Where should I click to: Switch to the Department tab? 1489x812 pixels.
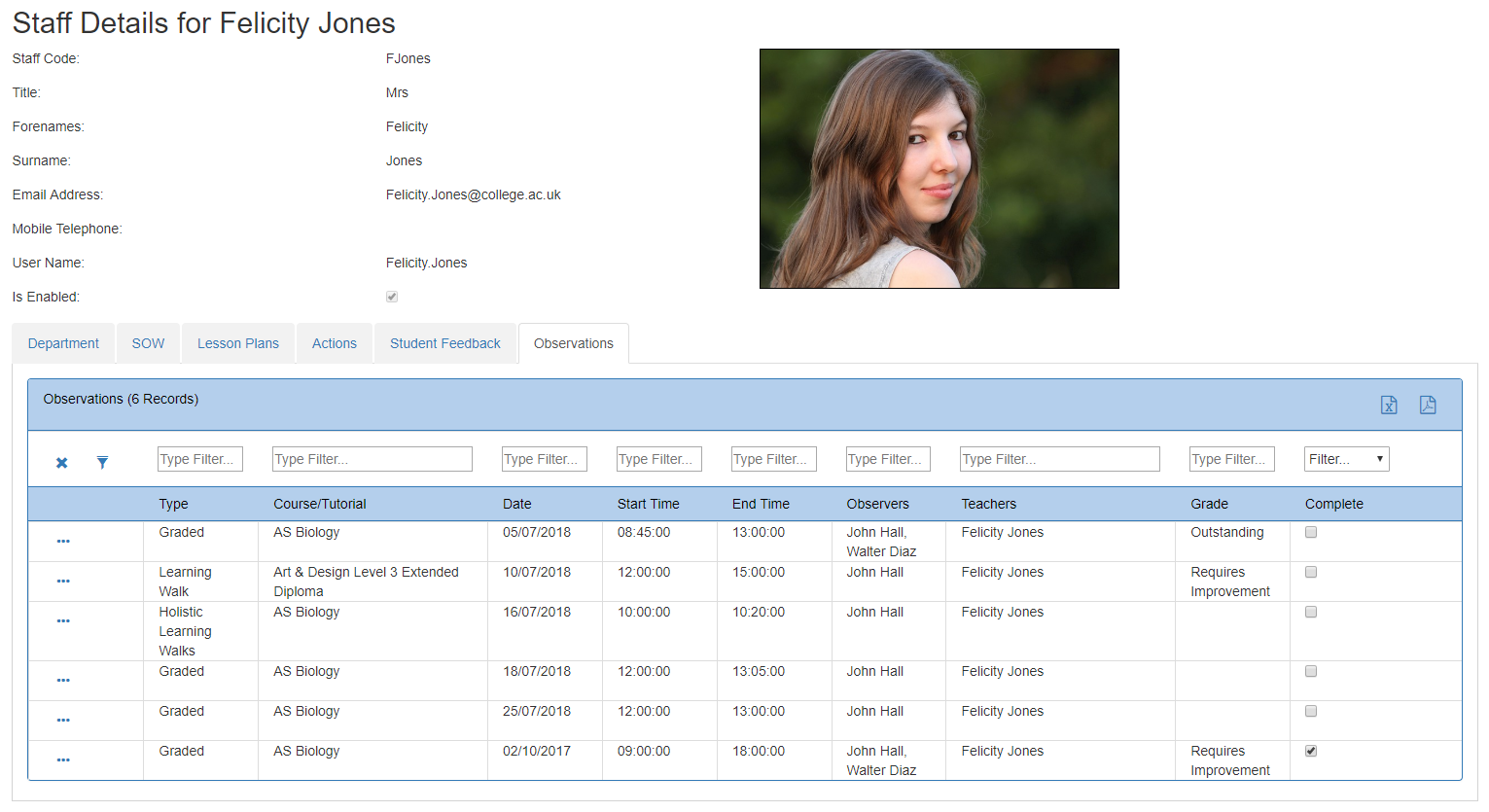pyautogui.click(x=63, y=343)
